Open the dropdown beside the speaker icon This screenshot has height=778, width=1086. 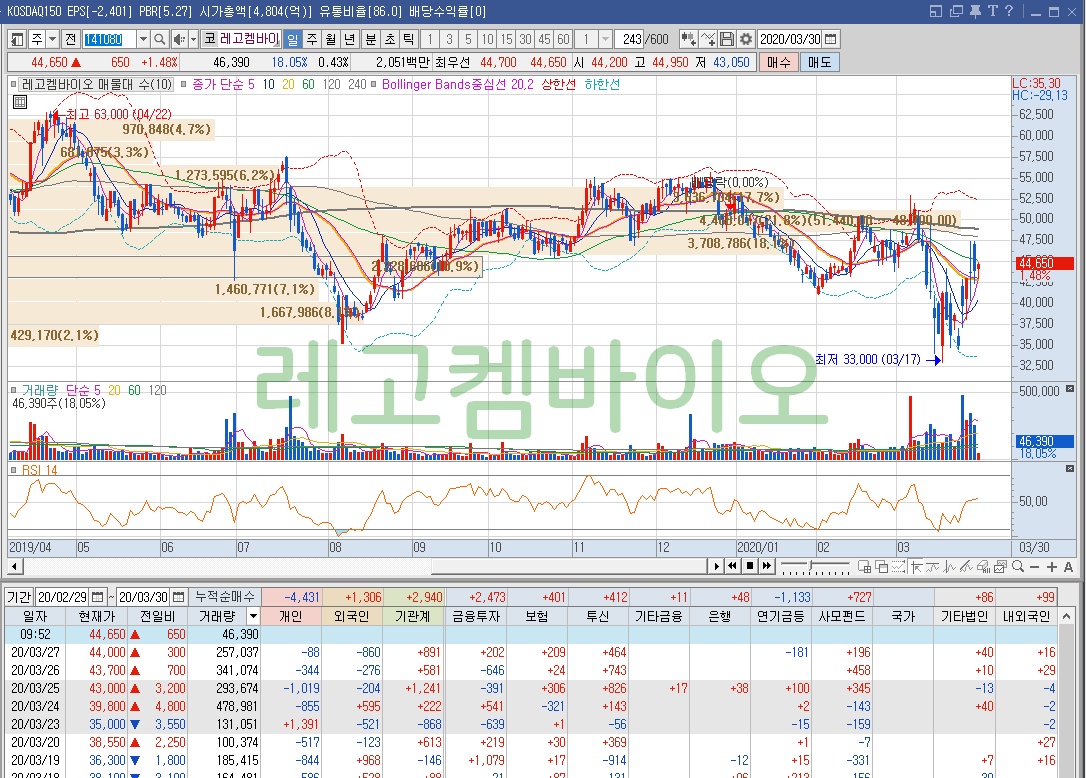click(x=193, y=39)
